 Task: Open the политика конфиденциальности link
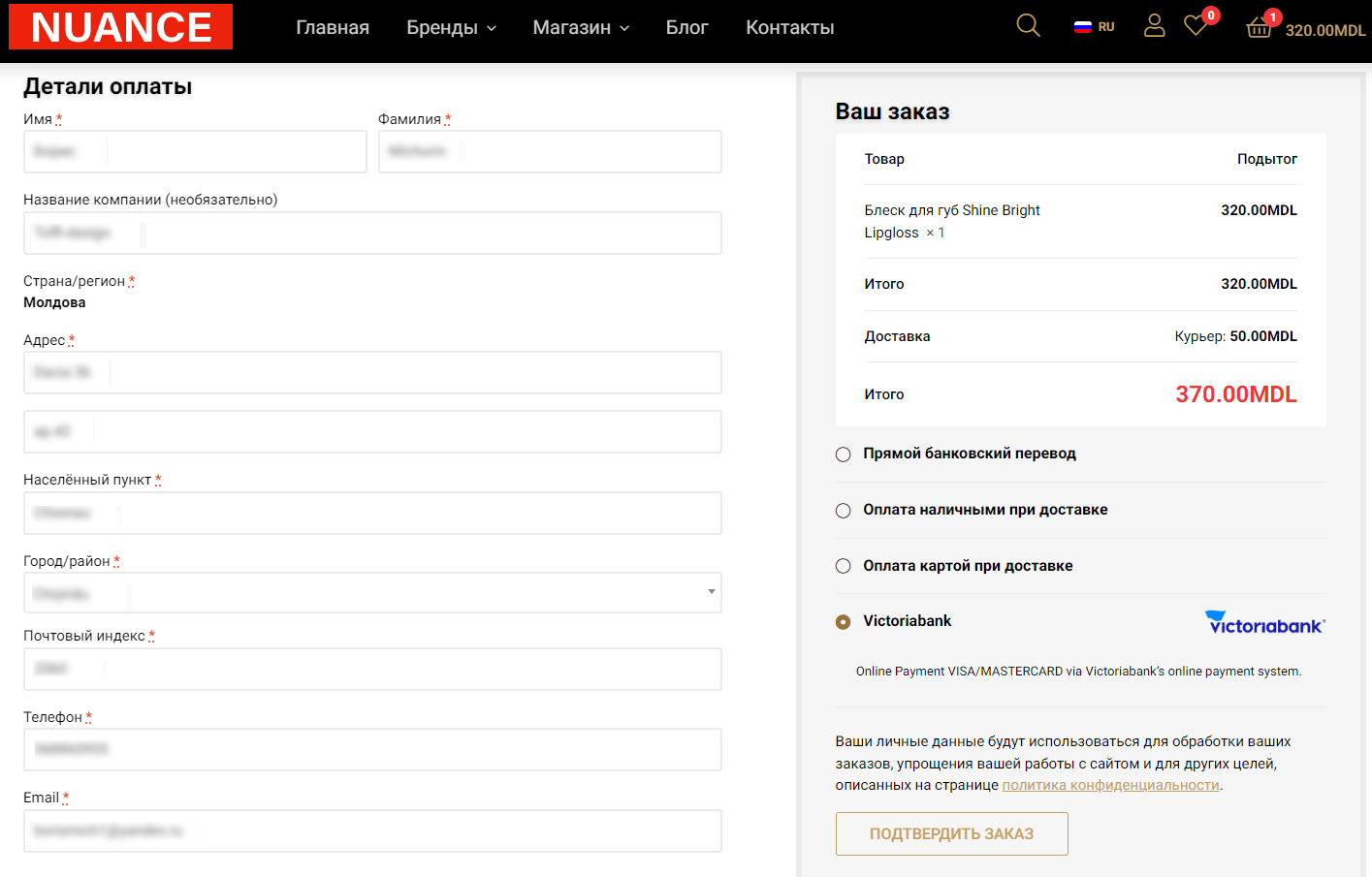tap(1110, 785)
